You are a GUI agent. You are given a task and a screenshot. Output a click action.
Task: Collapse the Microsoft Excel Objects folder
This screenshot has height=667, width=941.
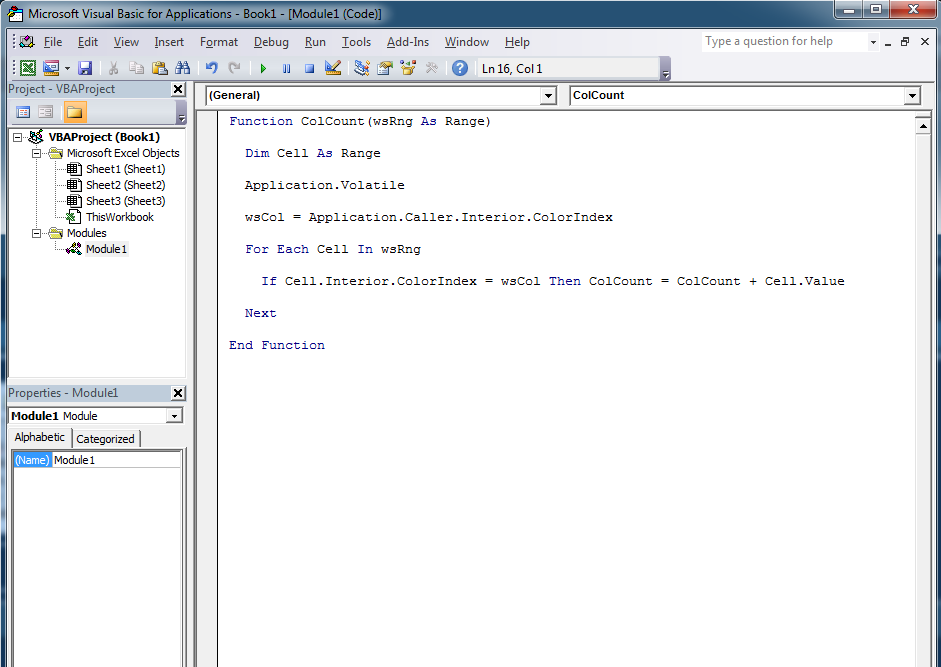tap(37, 153)
